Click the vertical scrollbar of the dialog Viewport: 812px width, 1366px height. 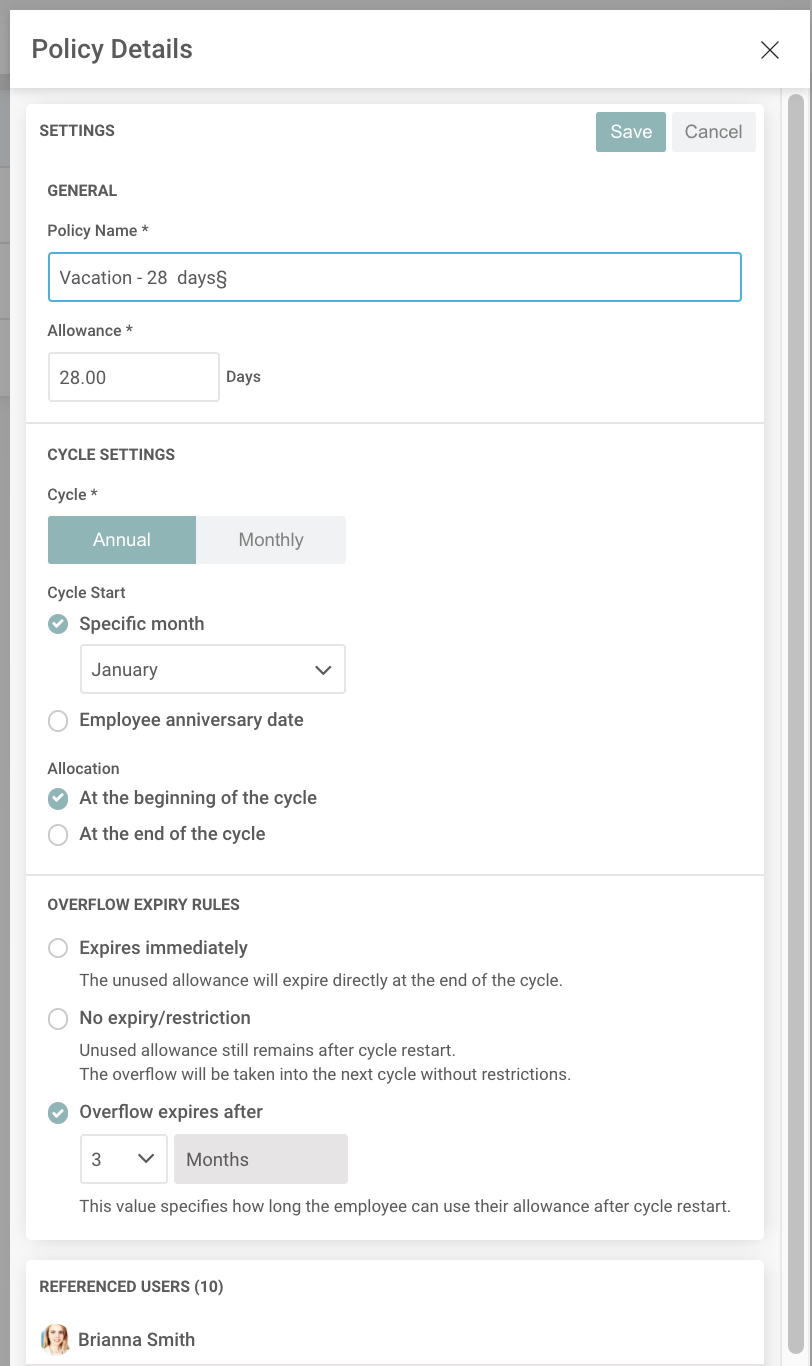click(x=796, y=700)
